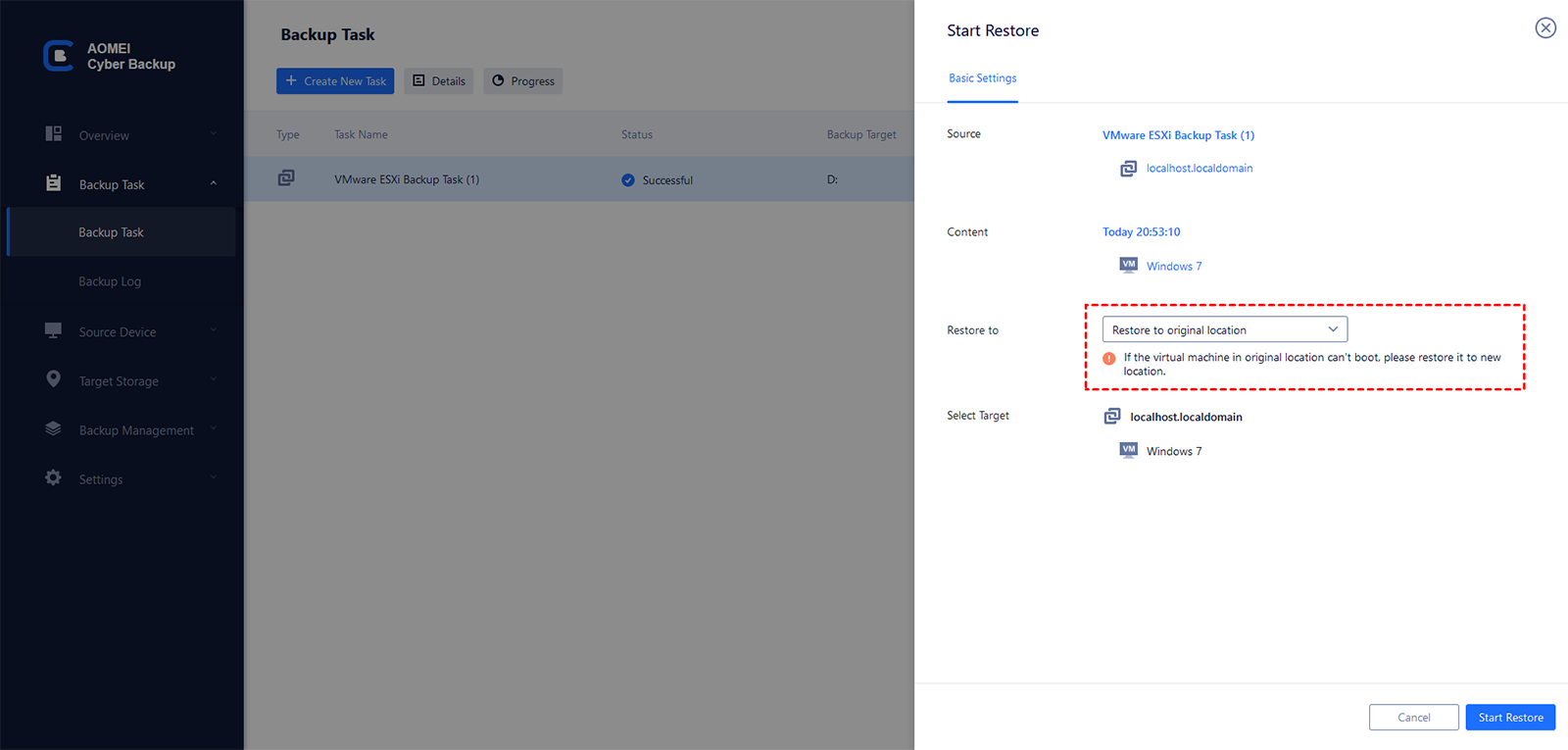Click the Backup Target column header

pos(861,135)
